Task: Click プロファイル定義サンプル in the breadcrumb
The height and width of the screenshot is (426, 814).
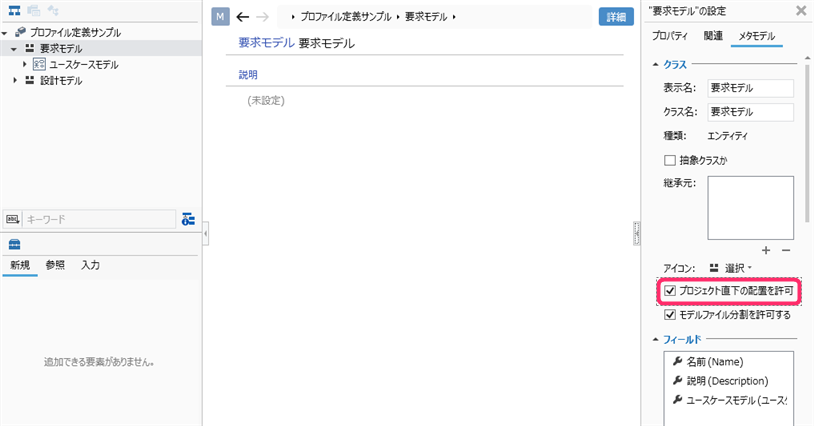Action: (x=345, y=17)
